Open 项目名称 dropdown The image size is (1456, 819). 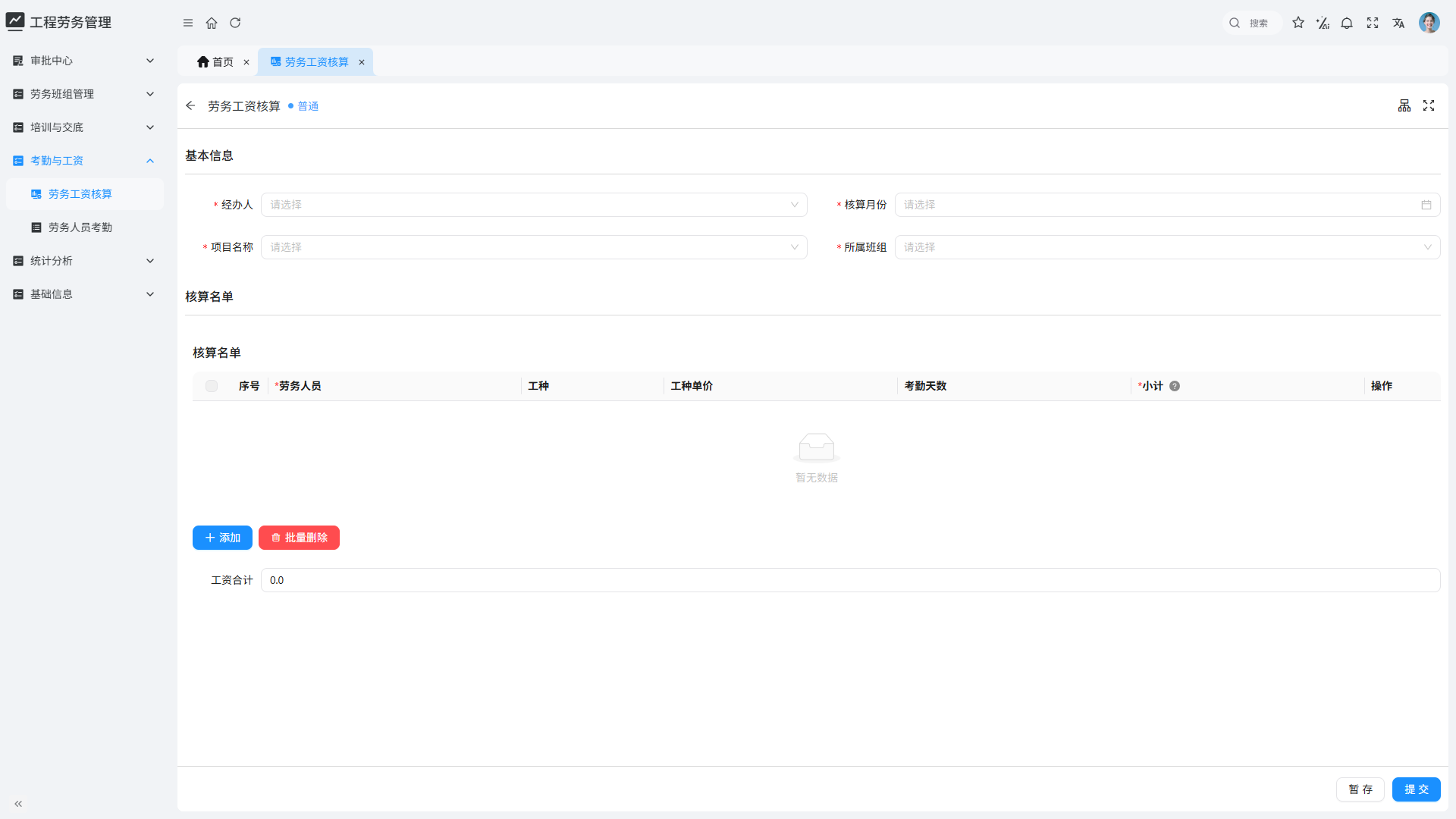[534, 247]
